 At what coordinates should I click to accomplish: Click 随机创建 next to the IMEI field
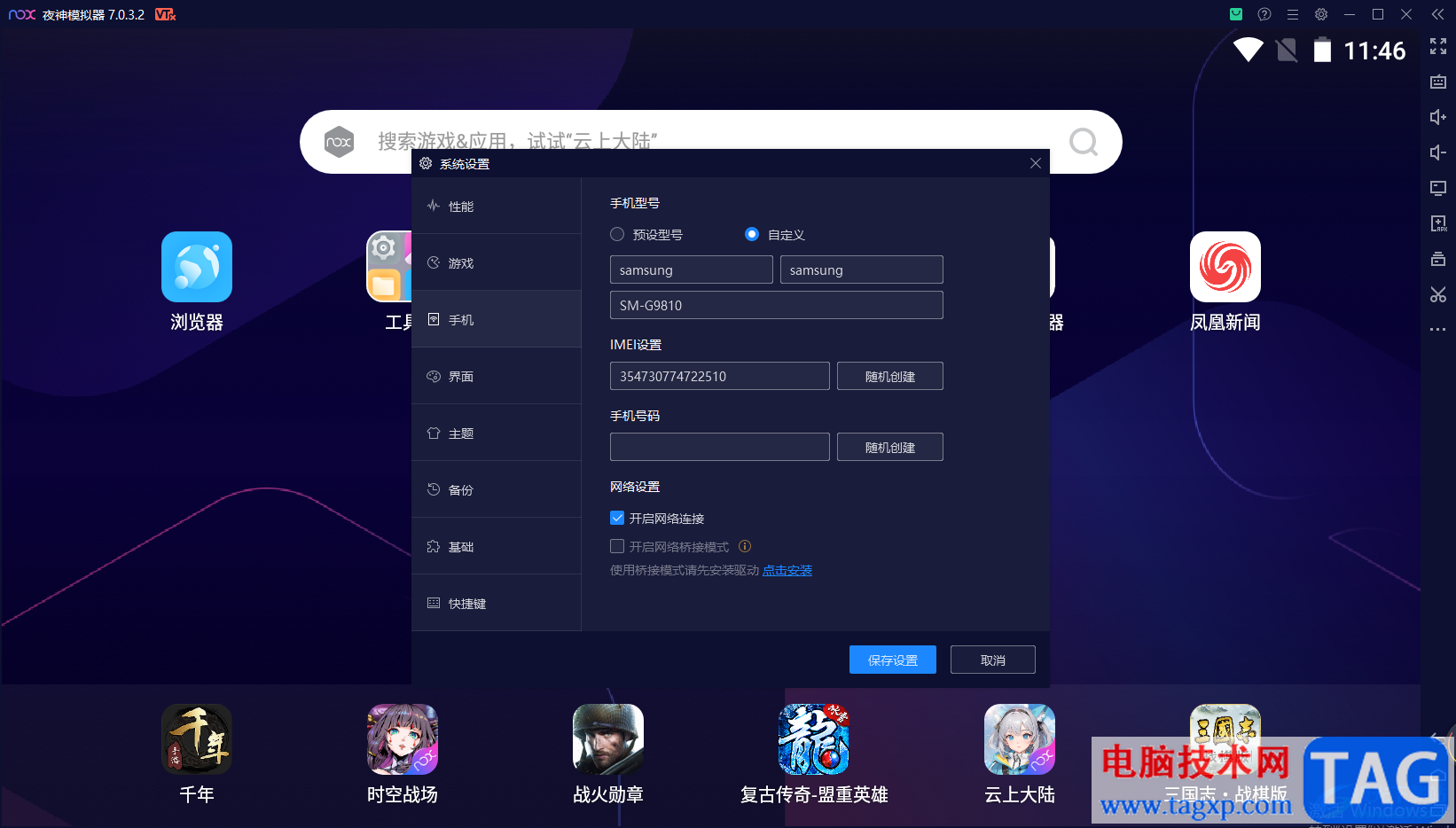point(890,376)
